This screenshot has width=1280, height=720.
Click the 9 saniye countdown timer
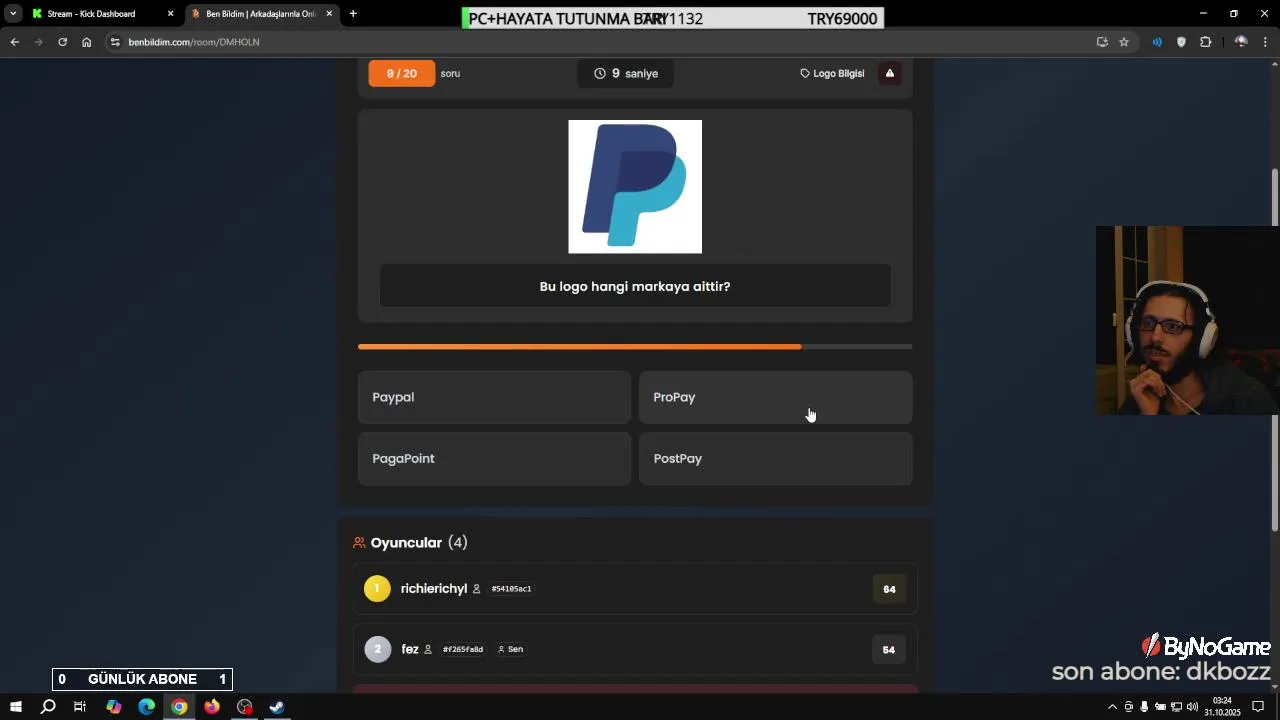[x=626, y=73]
